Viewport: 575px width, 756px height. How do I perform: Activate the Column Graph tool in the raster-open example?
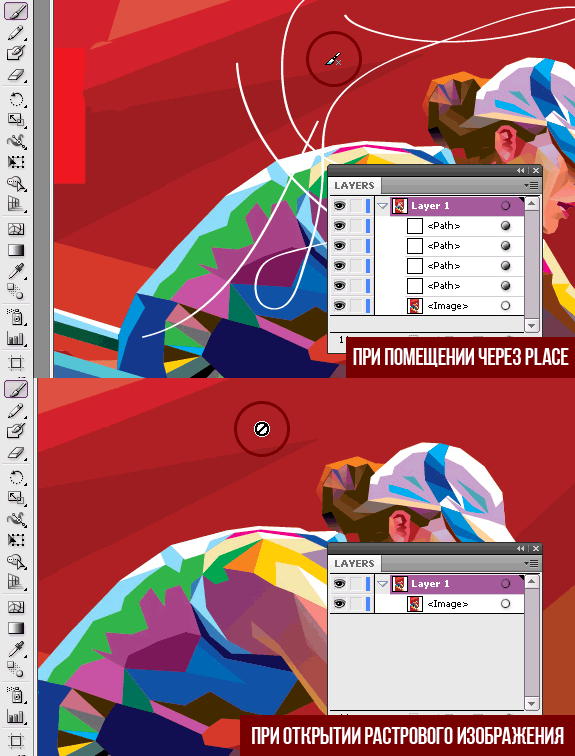(x=16, y=716)
